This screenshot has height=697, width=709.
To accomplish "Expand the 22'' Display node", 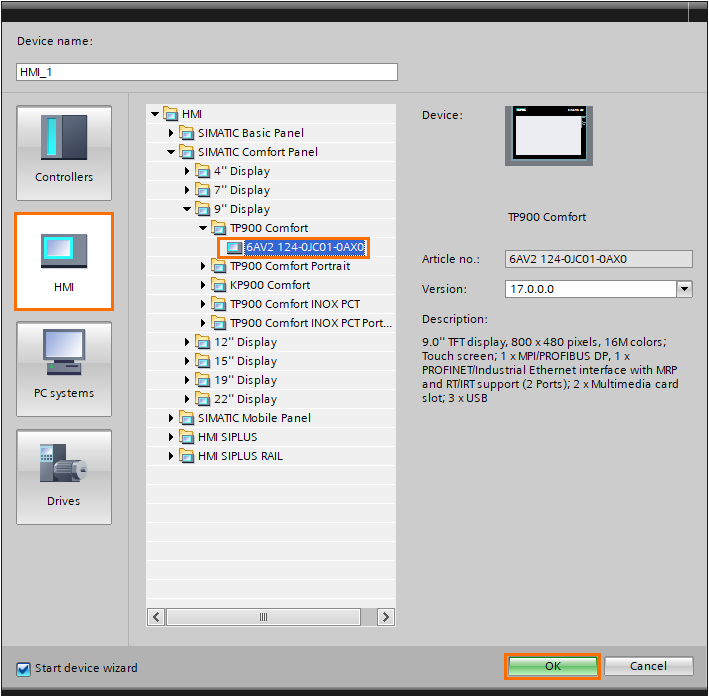I will pos(187,399).
